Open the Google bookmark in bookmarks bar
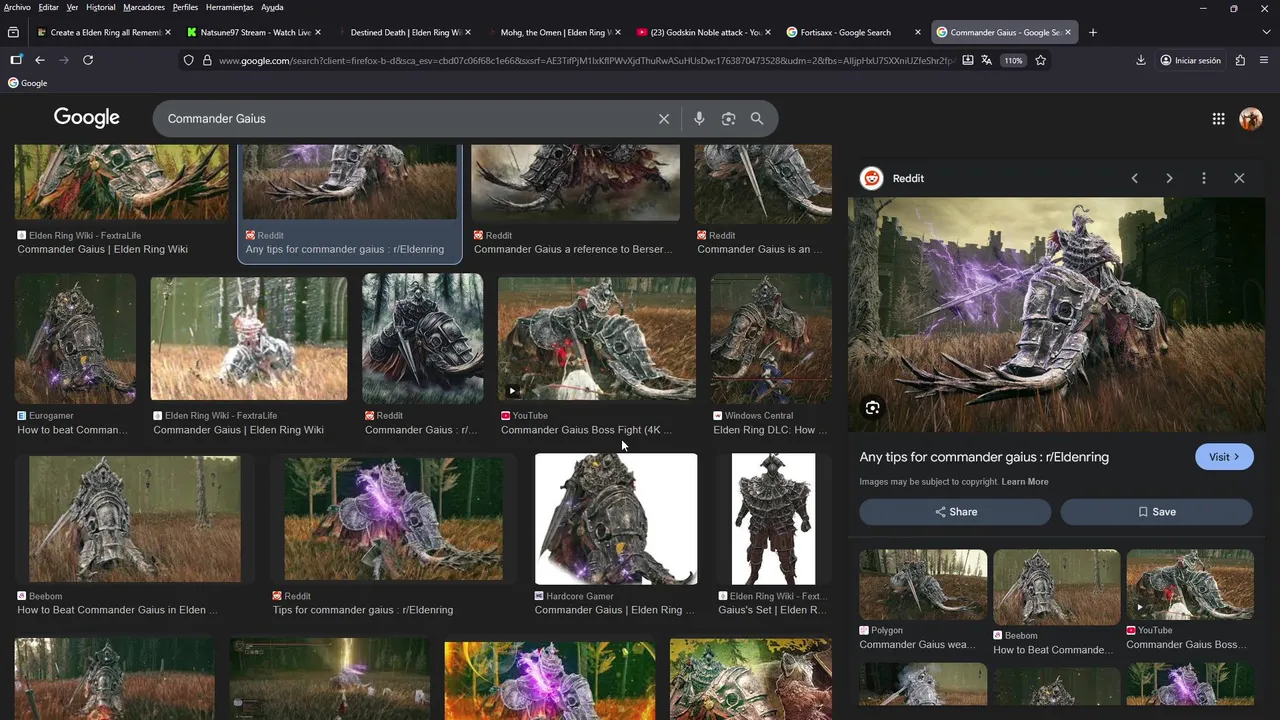This screenshot has width=1280, height=720. point(28,83)
